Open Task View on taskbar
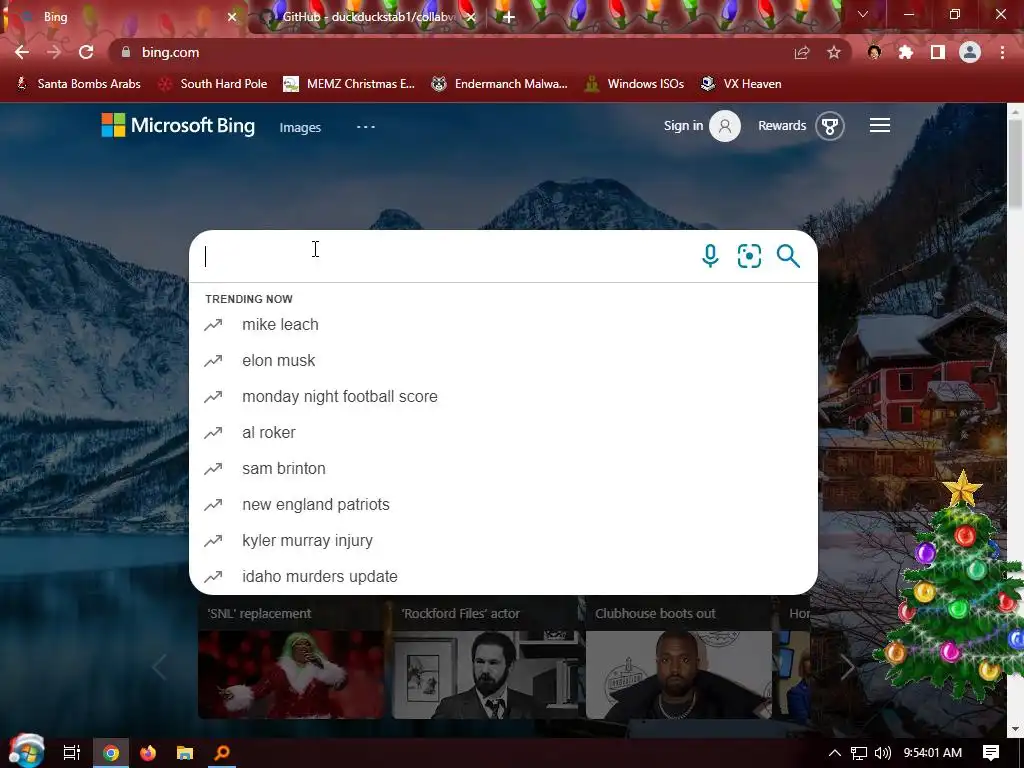Viewport: 1024px width, 768px height. point(72,753)
